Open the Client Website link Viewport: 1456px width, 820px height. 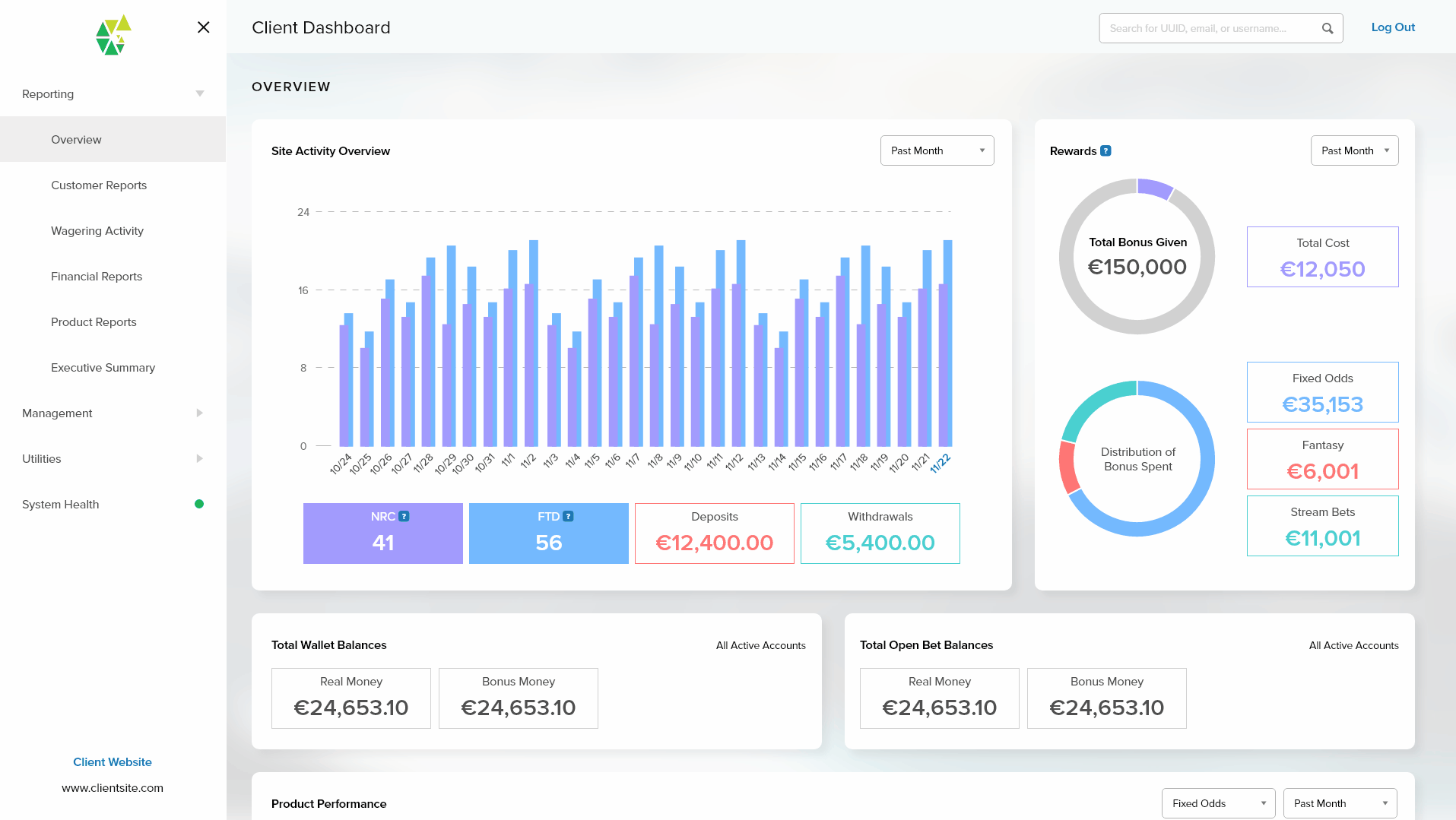point(113,761)
